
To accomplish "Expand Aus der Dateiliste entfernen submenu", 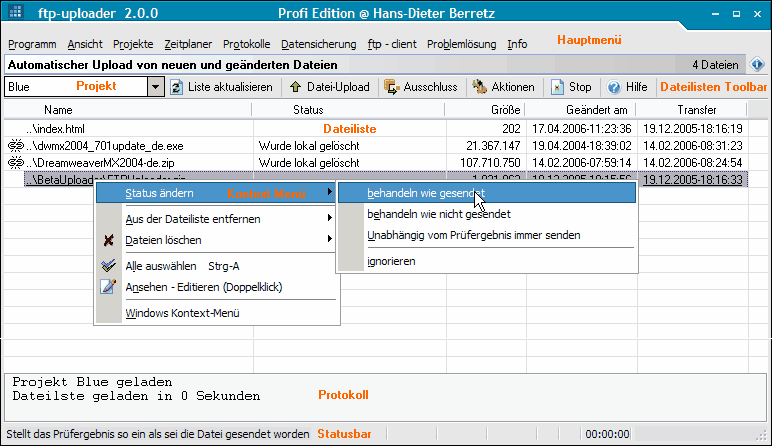I will (x=329, y=218).
